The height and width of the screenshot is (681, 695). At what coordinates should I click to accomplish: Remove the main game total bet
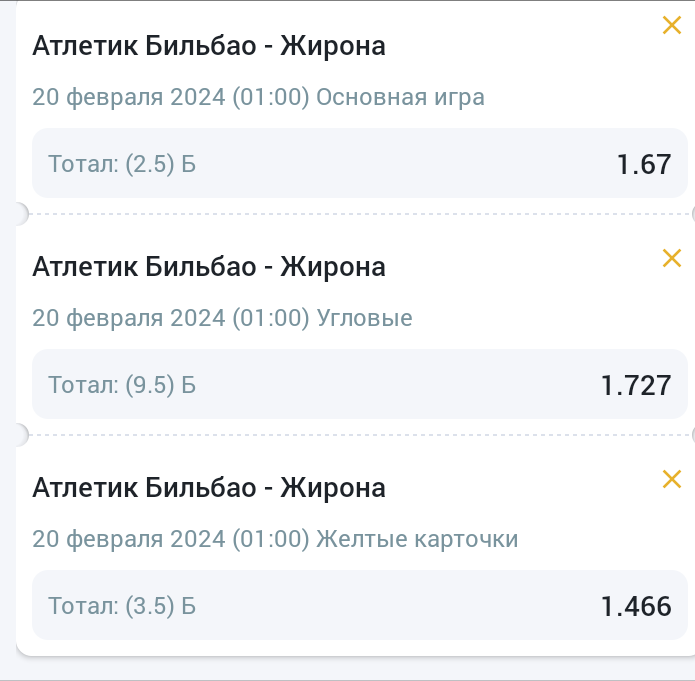(x=672, y=25)
